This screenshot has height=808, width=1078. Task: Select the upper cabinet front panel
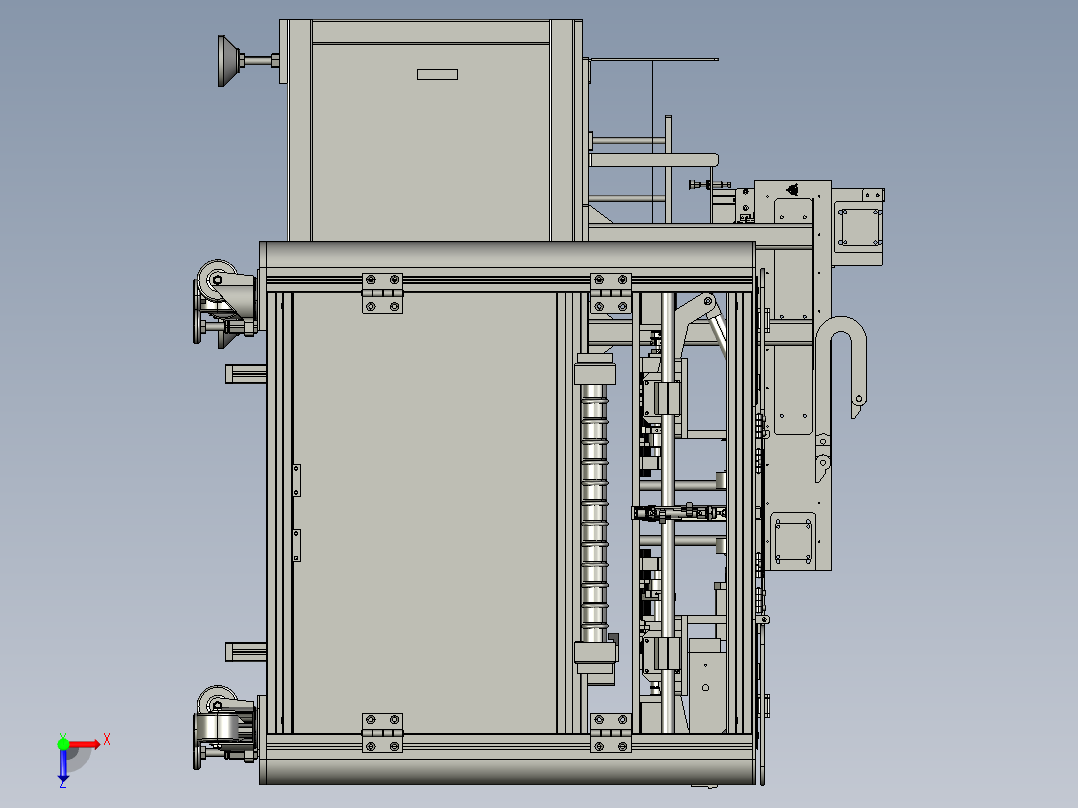coord(431,142)
